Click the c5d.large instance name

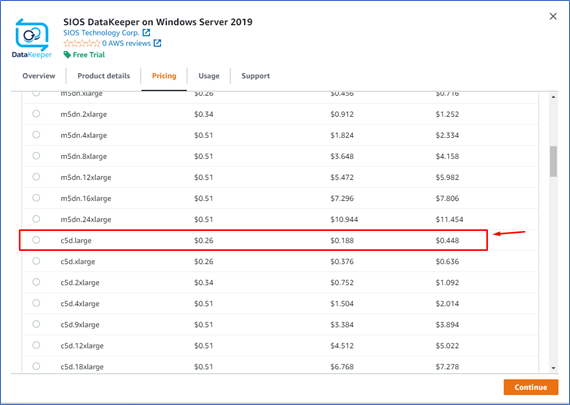point(76,241)
